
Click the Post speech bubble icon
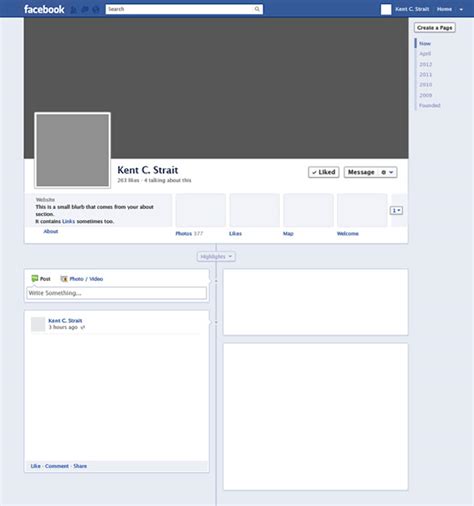(x=35, y=278)
